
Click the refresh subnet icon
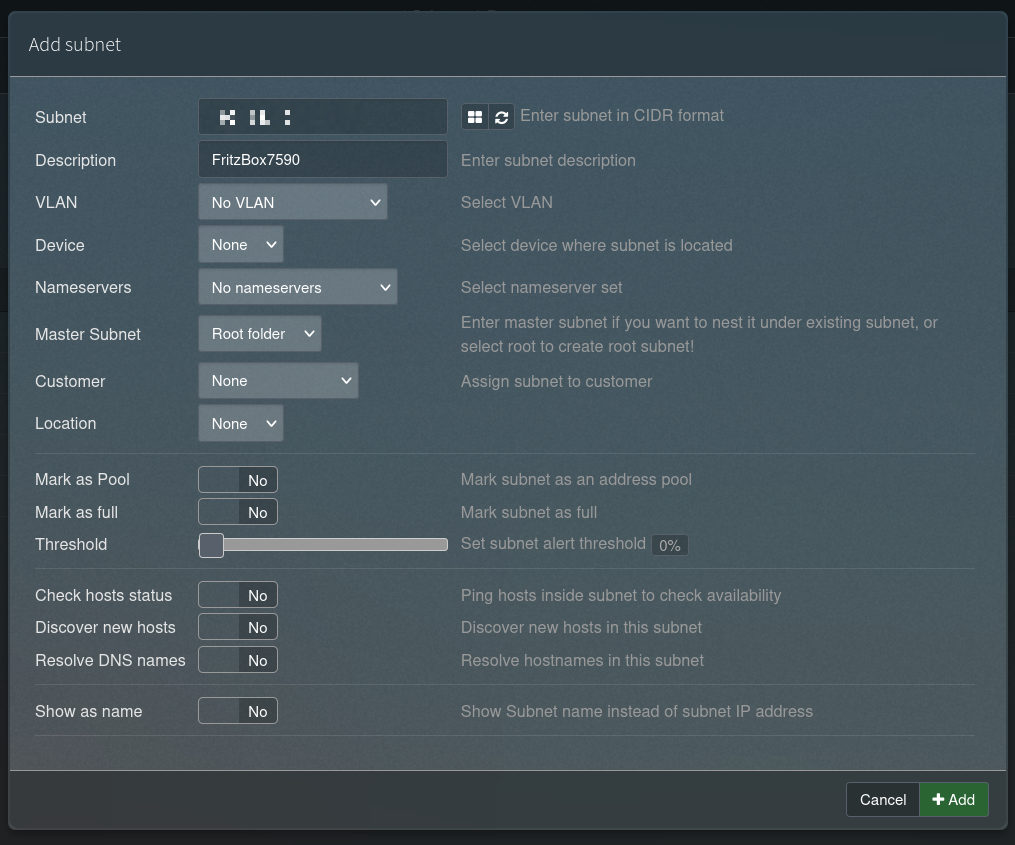click(x=501, y=117)
